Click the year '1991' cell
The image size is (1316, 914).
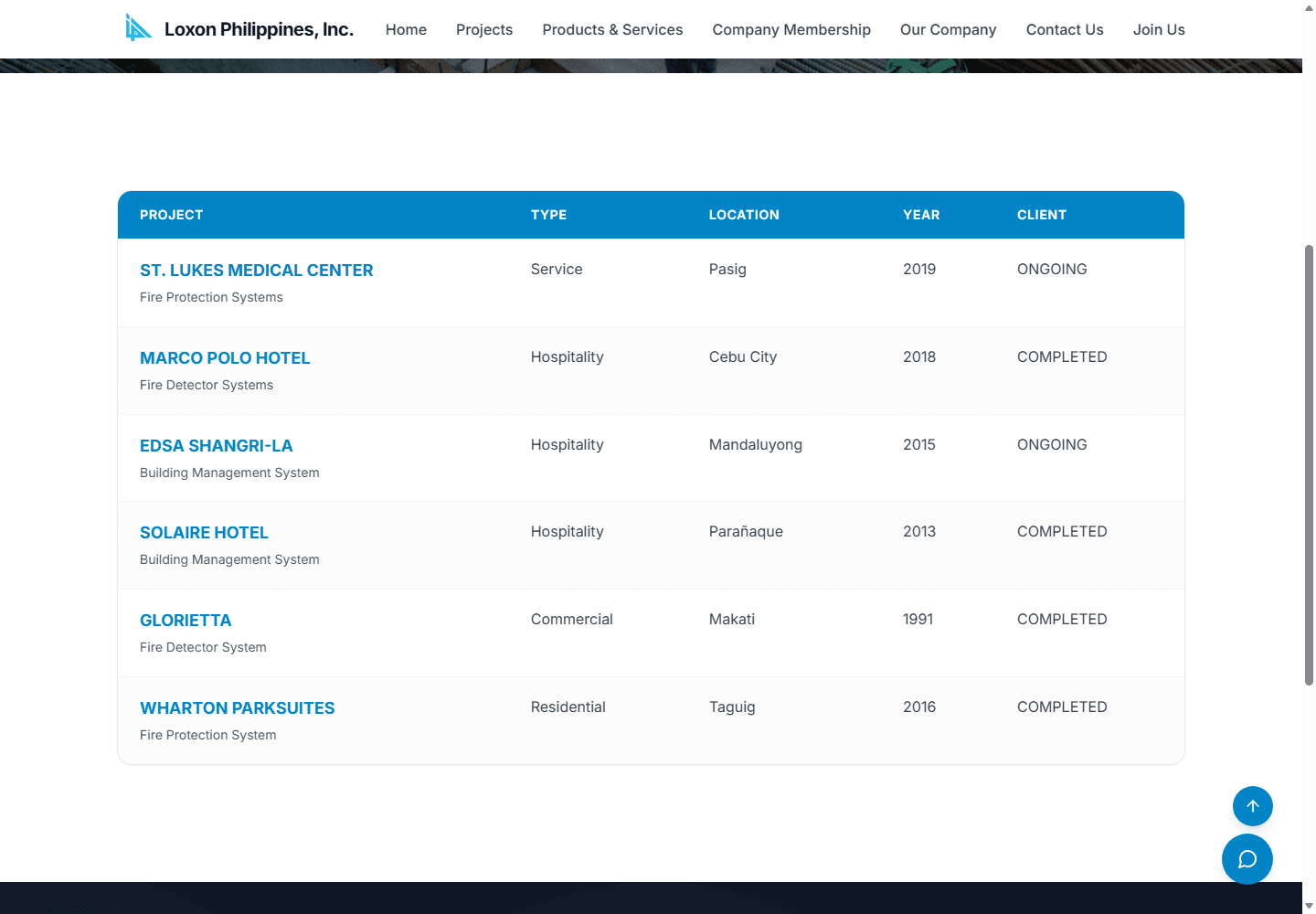tap(918, 619)
